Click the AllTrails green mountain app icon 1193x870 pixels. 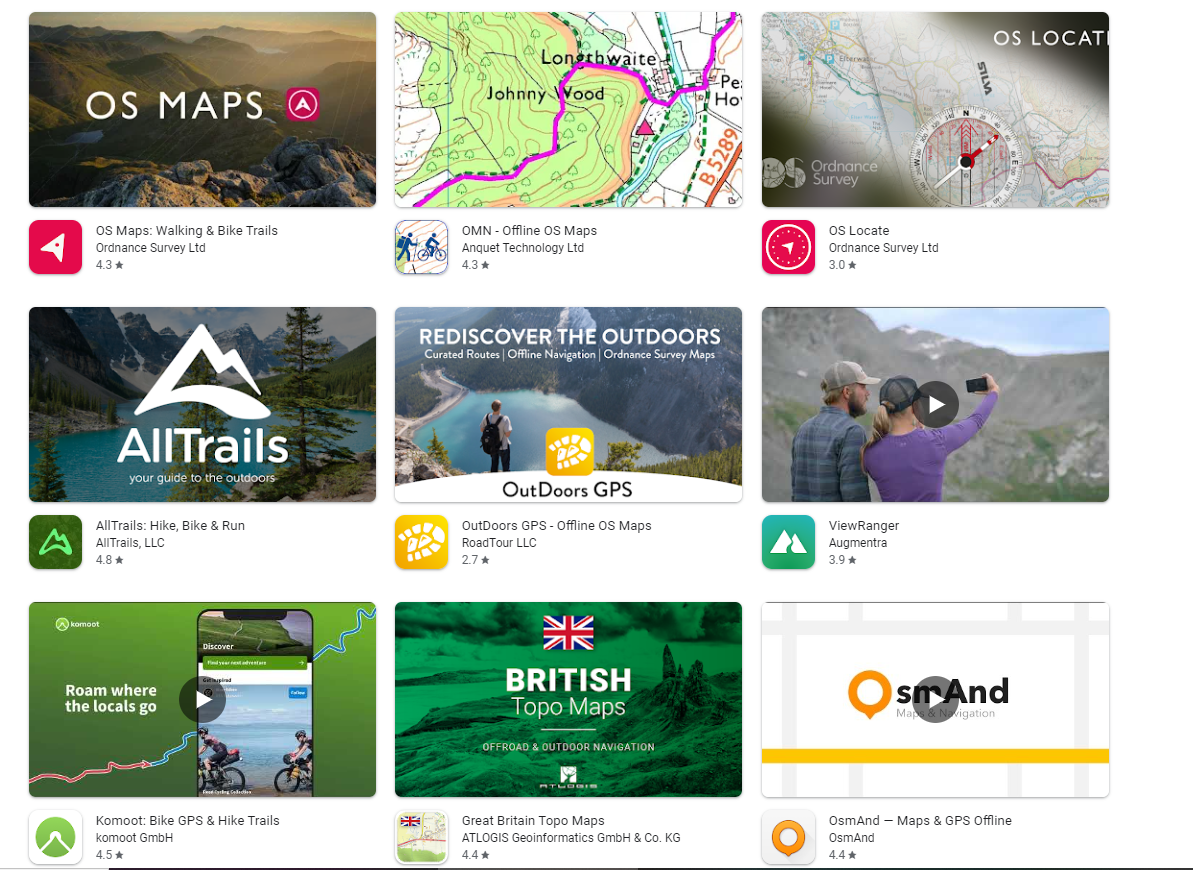pyautogui.click(x=55, y=542)
